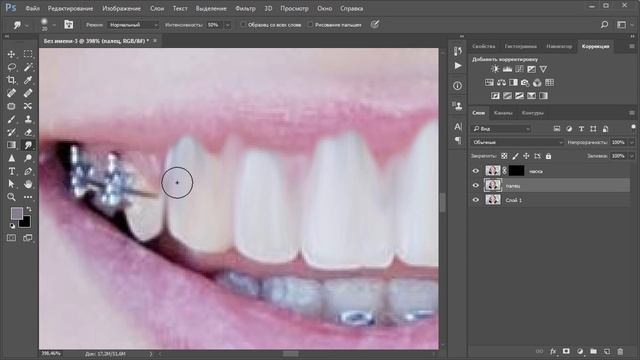Add a Color Balance adjustment
Screen dimensions: 640x360
(501, 82)
